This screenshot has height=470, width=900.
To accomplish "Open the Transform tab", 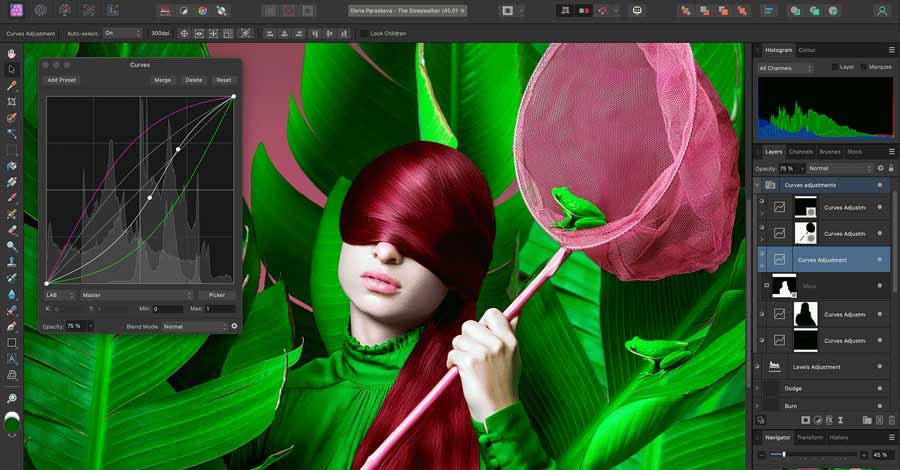I will coord(810,437).
